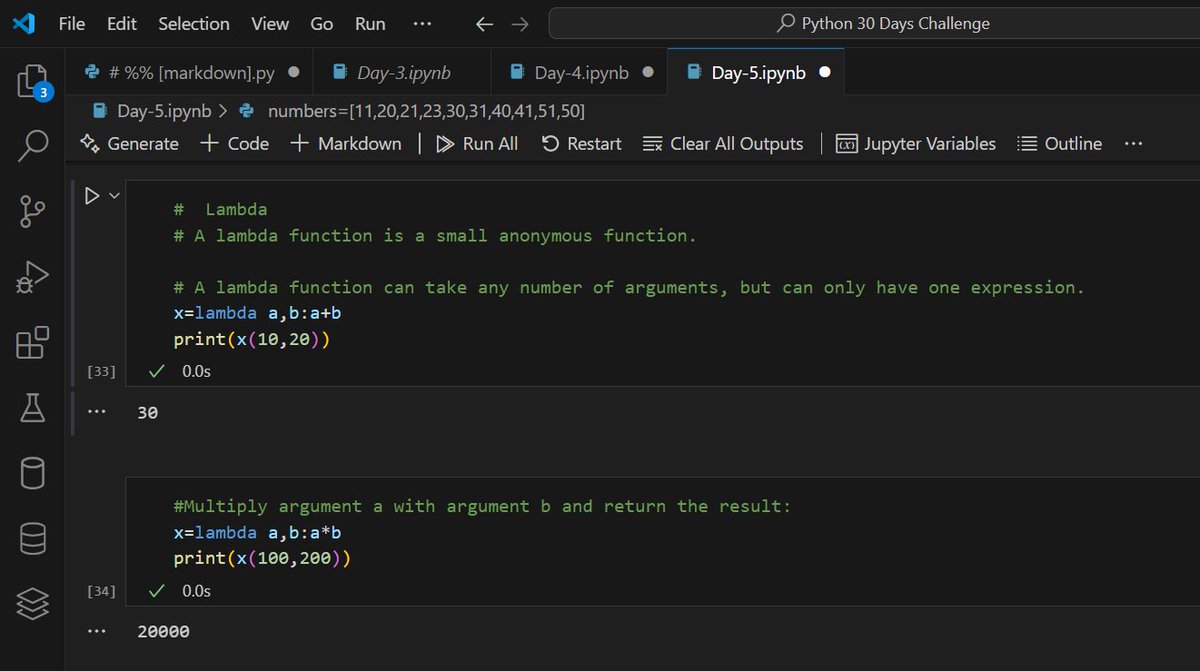Open output actions ellipsis next to 20000

point(96,631)
